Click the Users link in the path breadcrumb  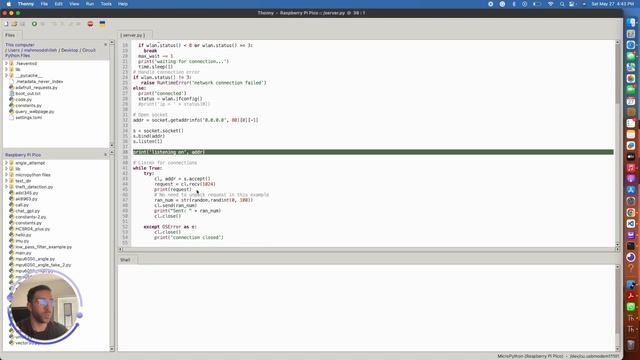tap(14, 50)
